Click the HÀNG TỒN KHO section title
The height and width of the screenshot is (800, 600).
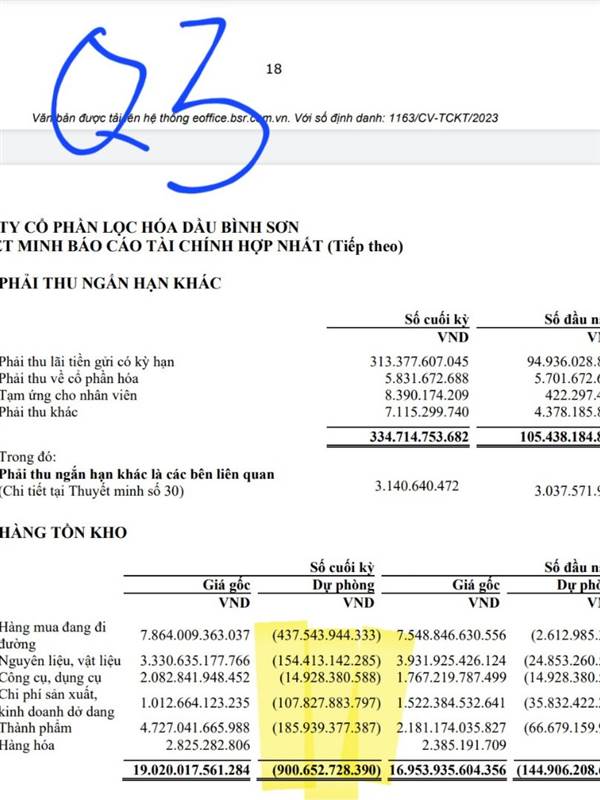[x=63, y=533]
